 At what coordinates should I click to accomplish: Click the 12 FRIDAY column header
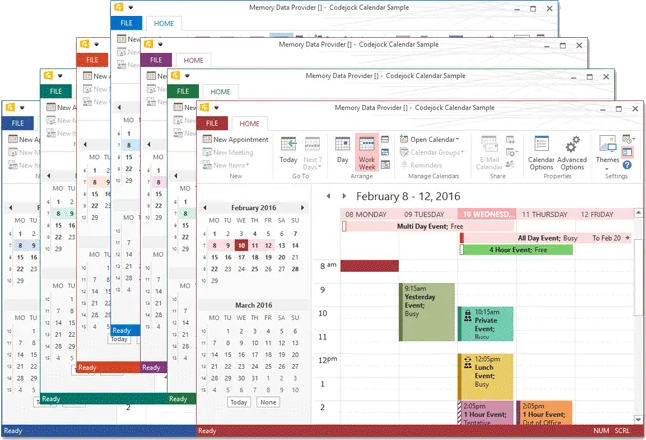coord(604,214)
